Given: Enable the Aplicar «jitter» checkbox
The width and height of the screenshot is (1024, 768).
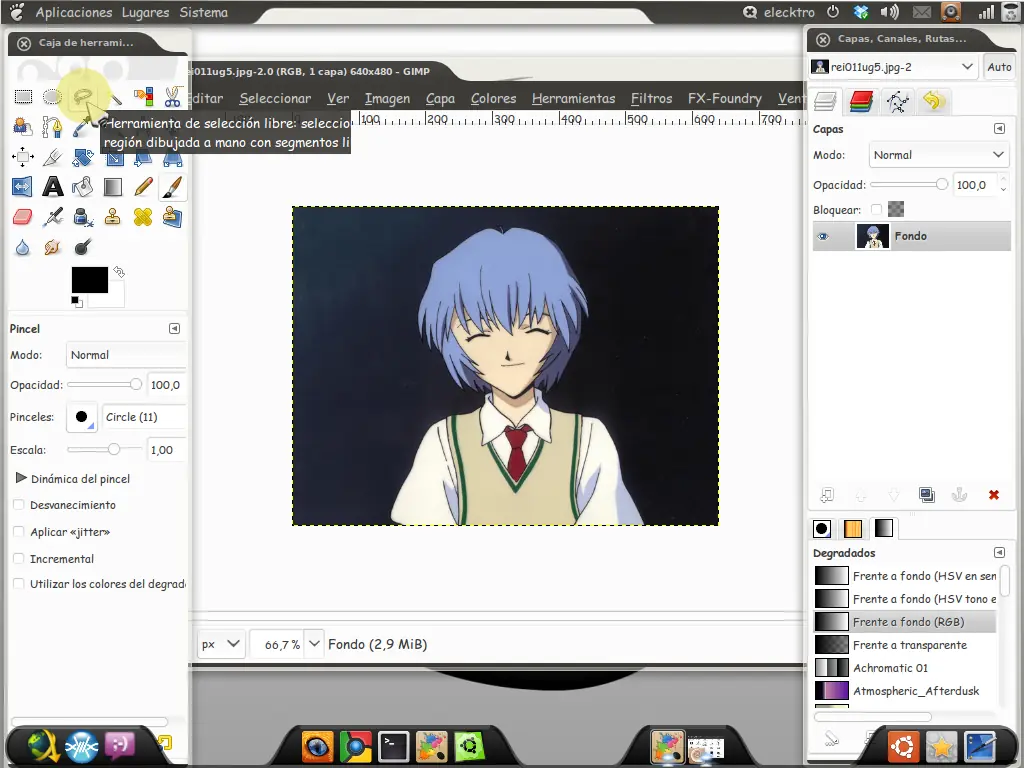Looking at the screenshot, I should pos(19,532).
